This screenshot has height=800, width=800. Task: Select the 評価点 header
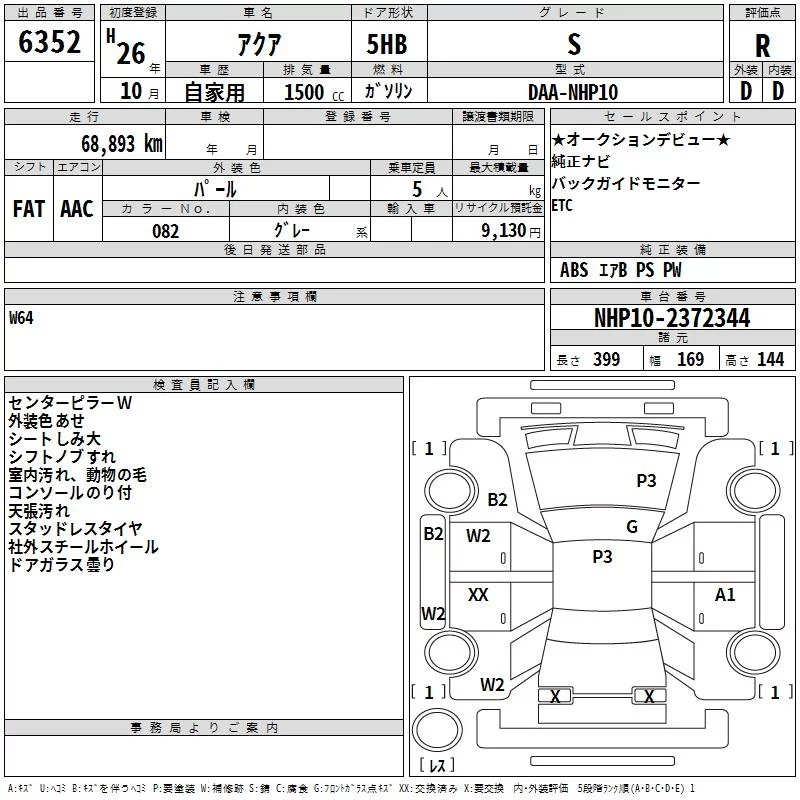[x=762, y=13]
